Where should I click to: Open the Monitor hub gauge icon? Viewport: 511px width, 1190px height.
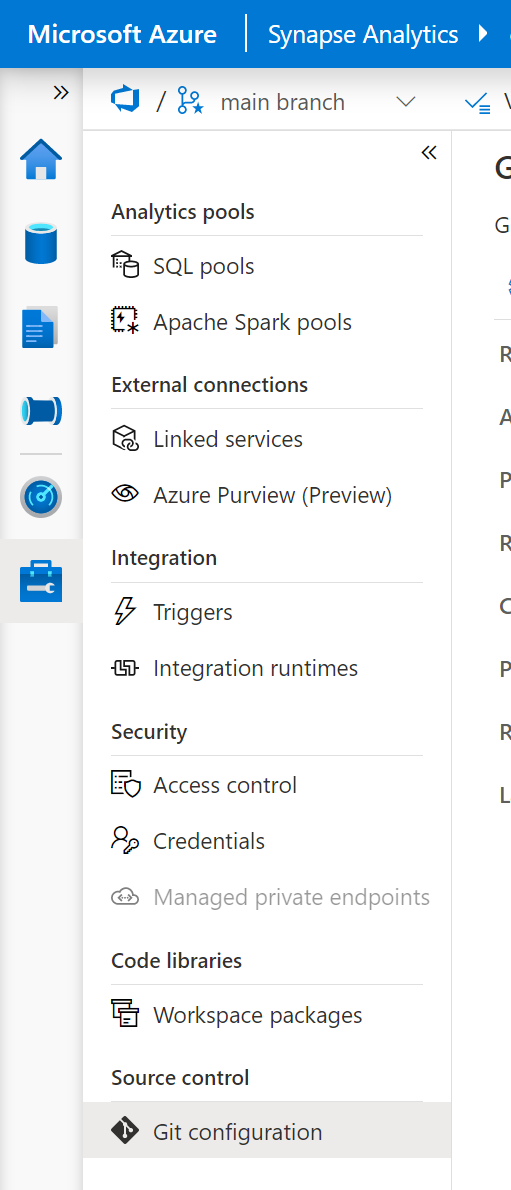tap(41, 497)
